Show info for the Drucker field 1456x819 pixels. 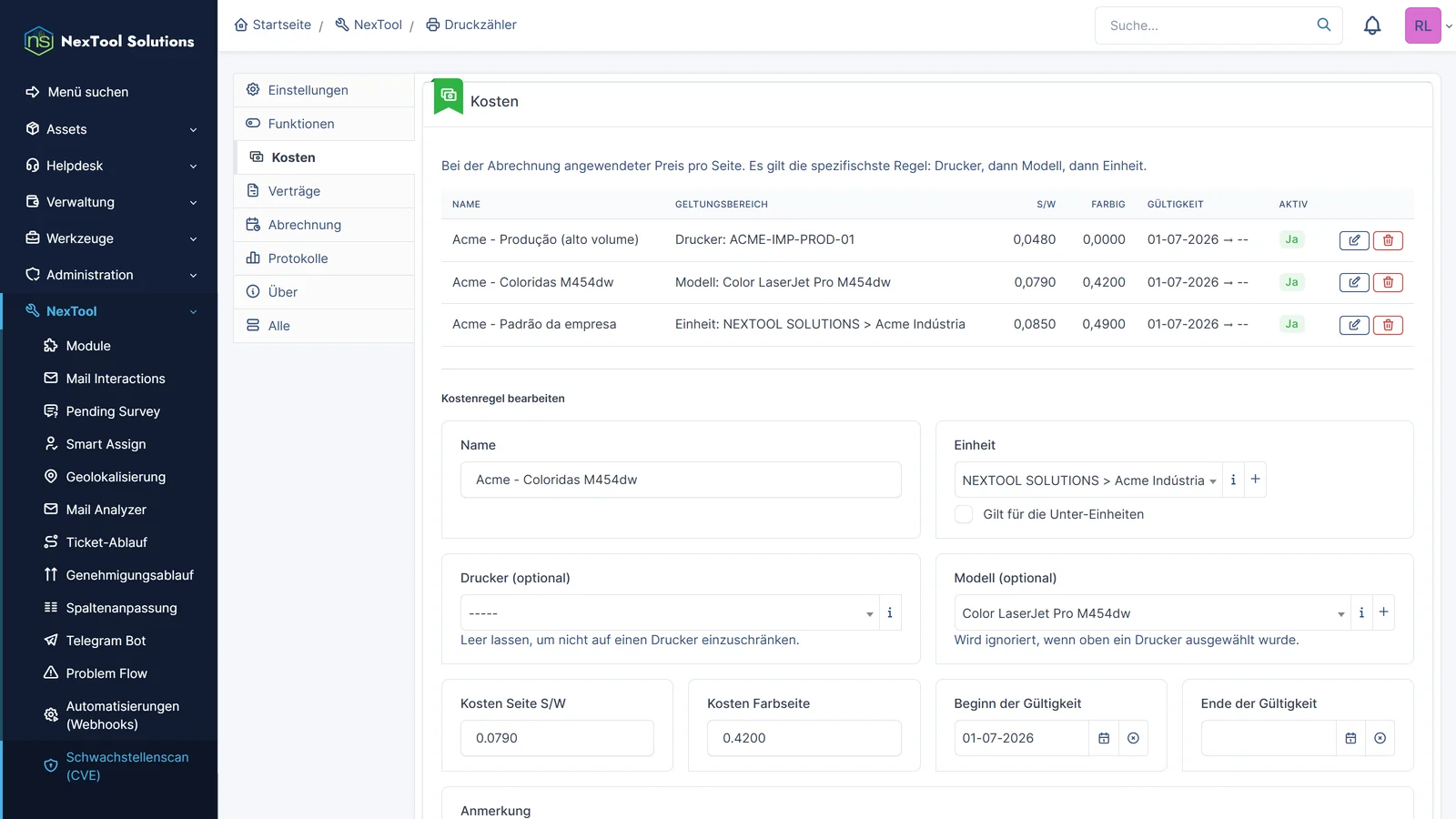click(890, 612)
